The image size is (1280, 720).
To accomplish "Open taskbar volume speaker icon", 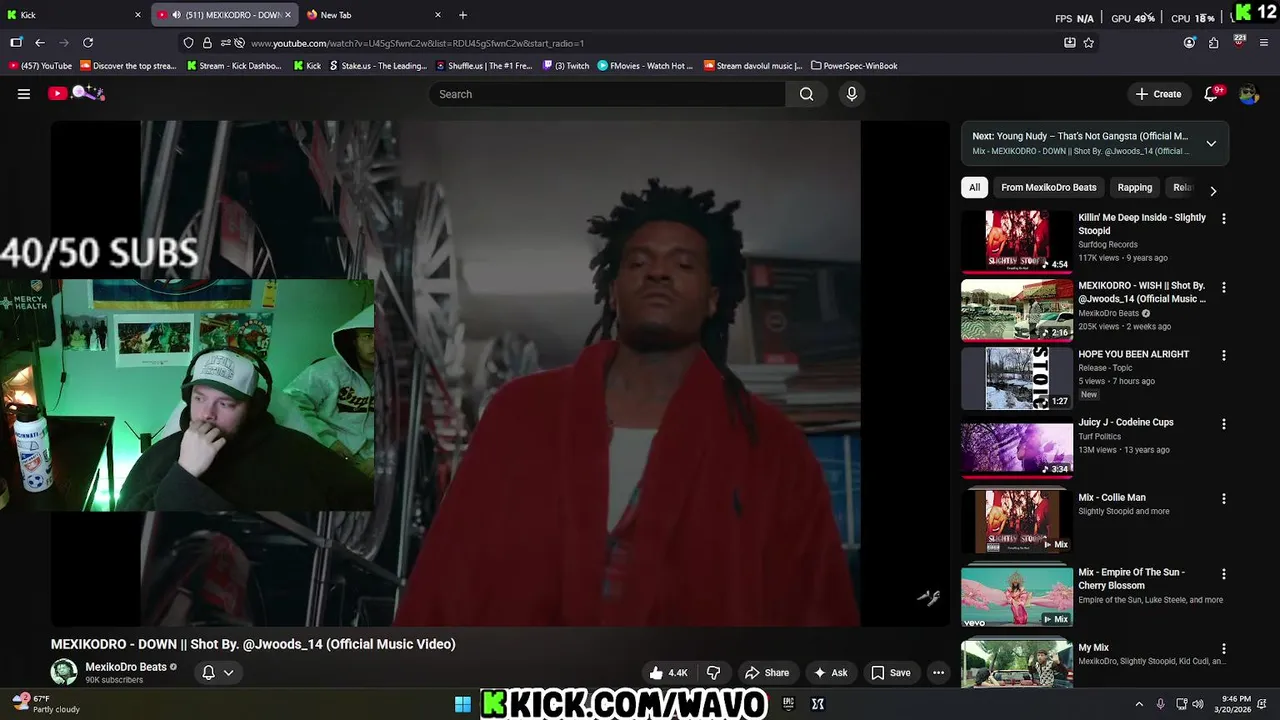I will (1198, 704).
